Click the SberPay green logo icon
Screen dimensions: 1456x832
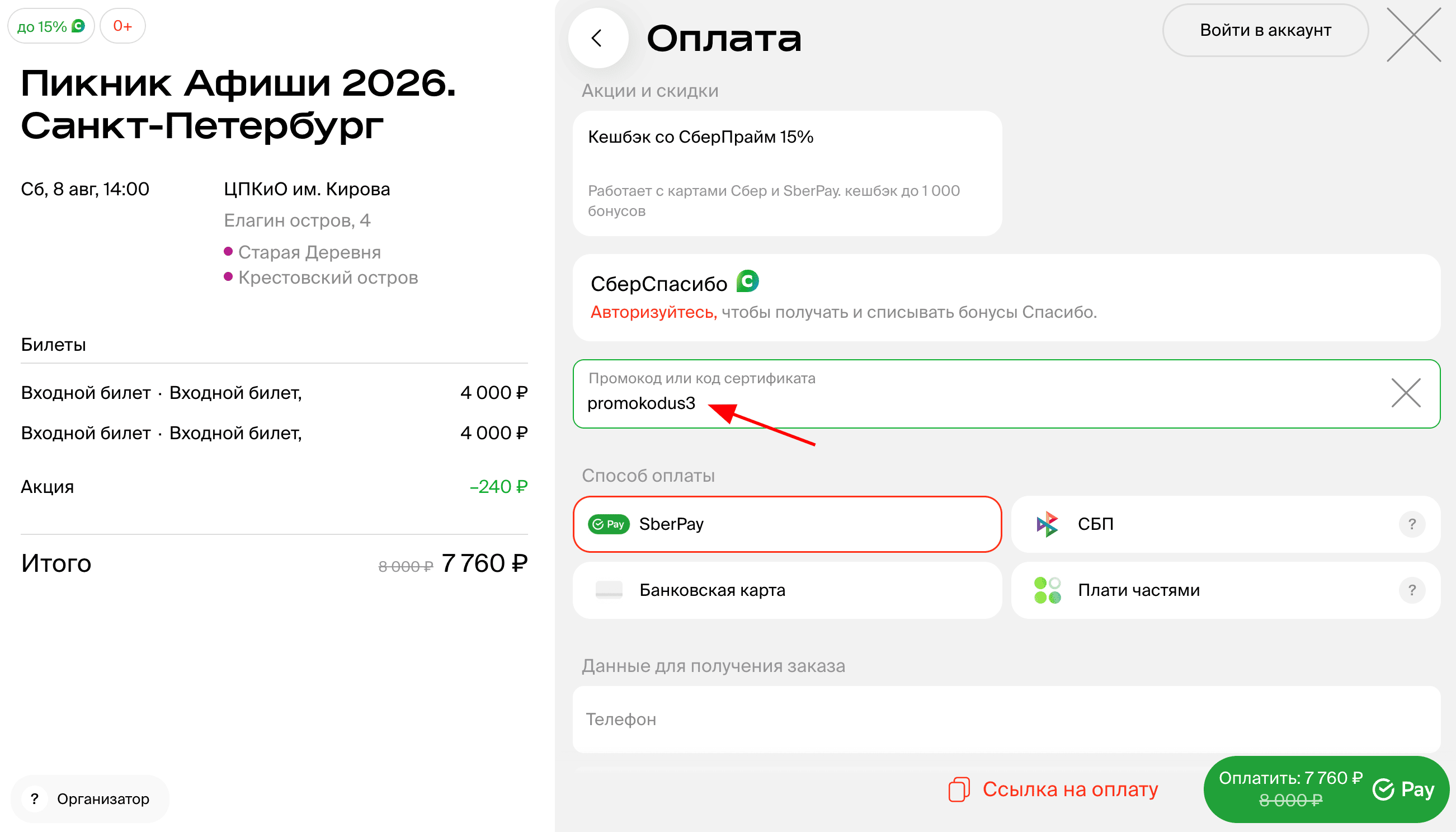click(608, 524)
